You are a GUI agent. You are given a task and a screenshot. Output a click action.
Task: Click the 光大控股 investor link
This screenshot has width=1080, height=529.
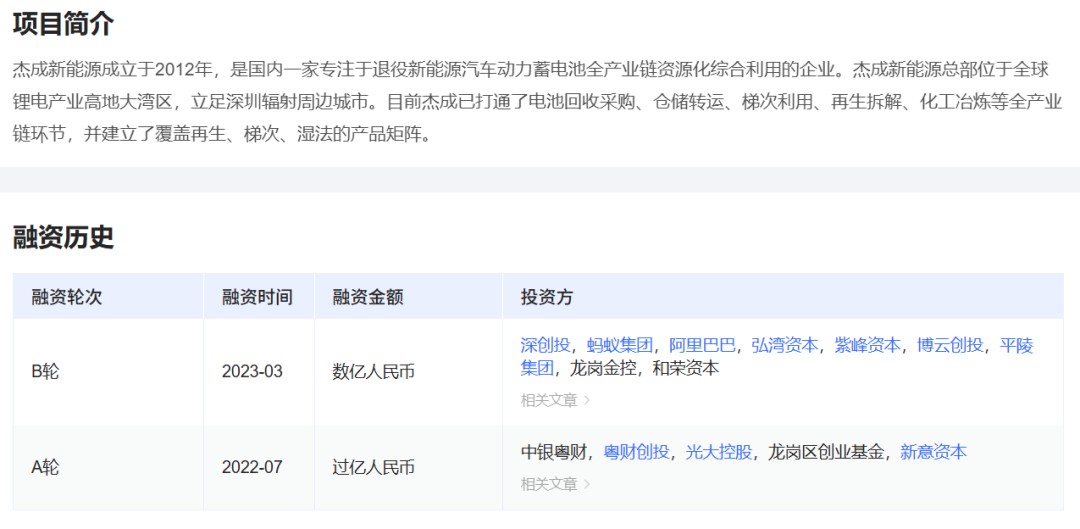[718, 452]
